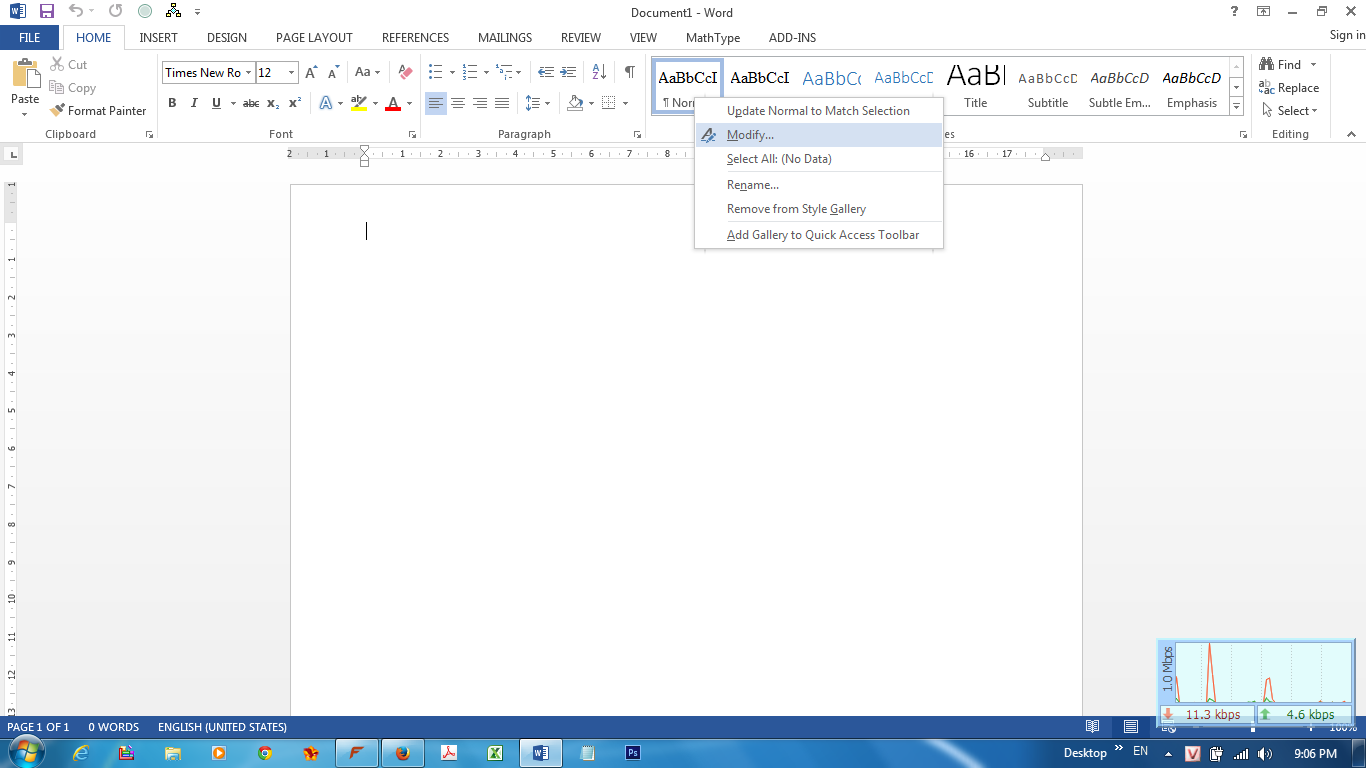Screen dimensions: 1366x768
Task: Decrease paragraph indent
Action: coord(546,72)
